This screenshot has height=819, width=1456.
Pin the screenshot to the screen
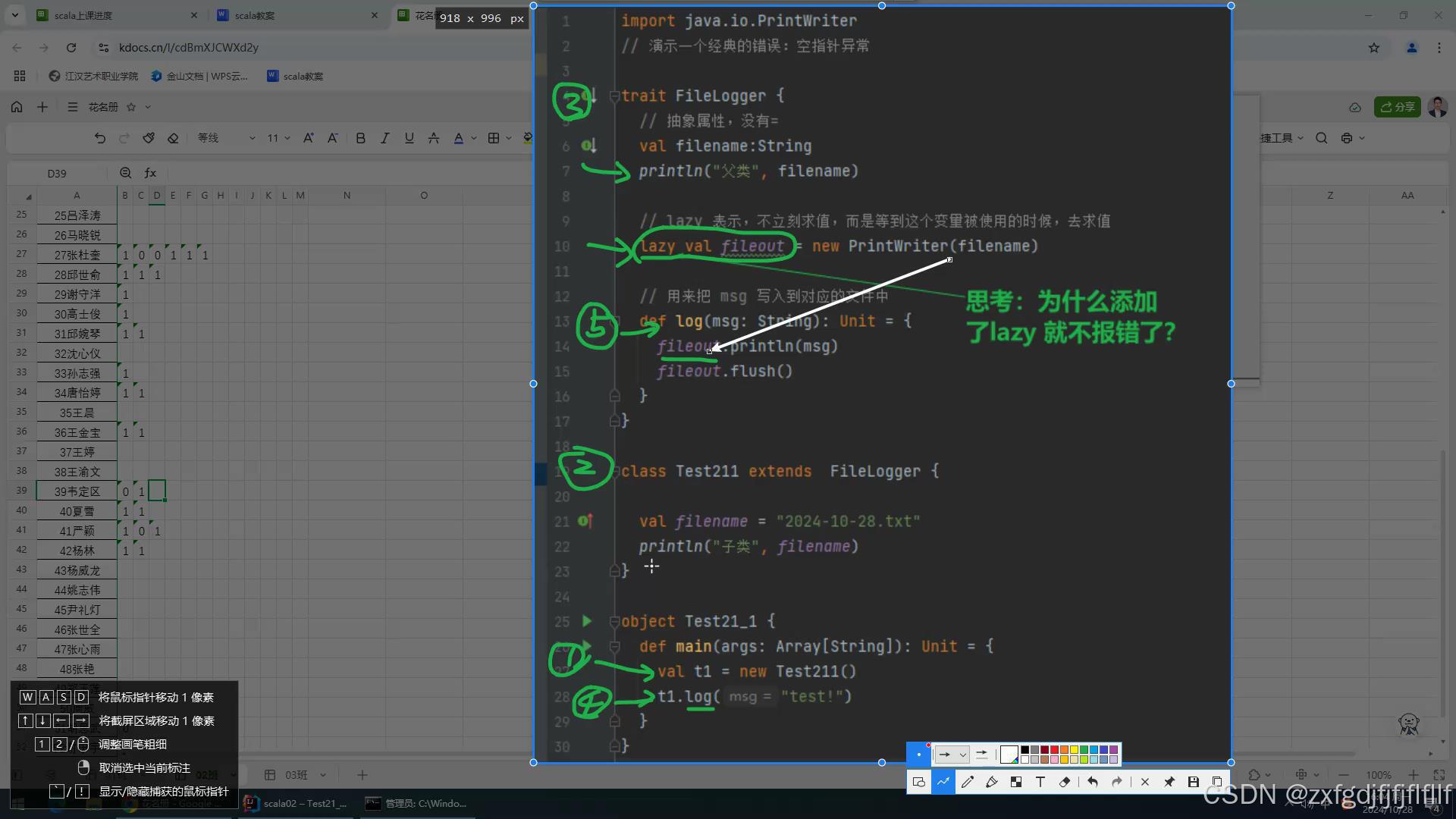pos(1169,782)
